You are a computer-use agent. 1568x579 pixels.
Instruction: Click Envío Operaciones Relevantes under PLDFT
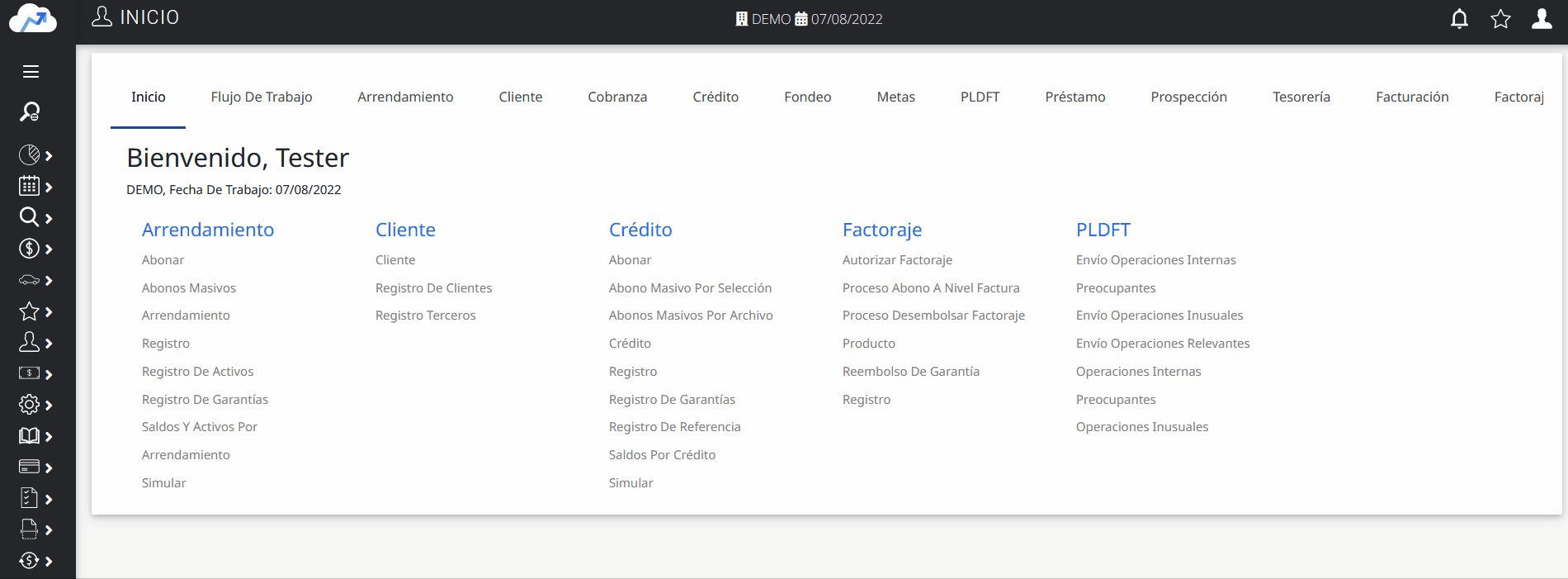point(1162,344)
